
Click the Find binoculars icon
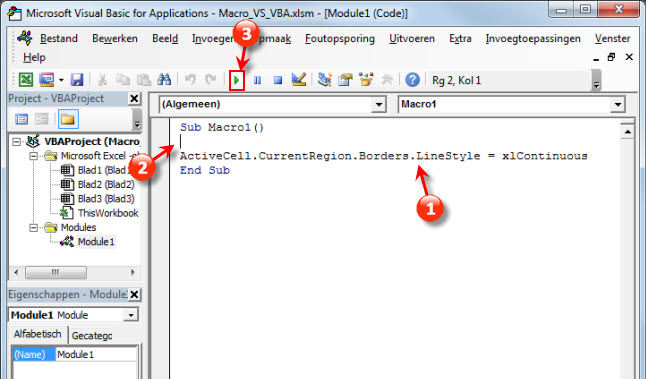coord(164,80)
